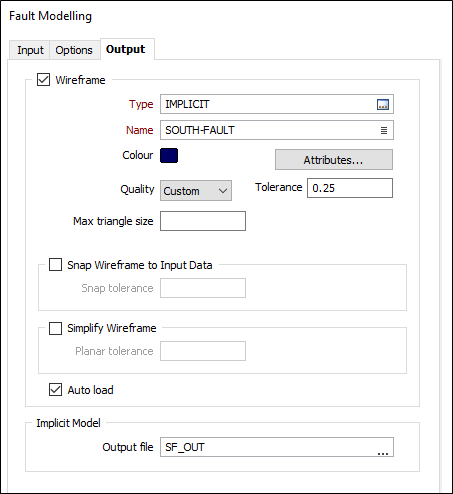The height and width of the screenshot is (494, 453).
Task: Click the Snap tolerance field
Action: click(203, 288)
